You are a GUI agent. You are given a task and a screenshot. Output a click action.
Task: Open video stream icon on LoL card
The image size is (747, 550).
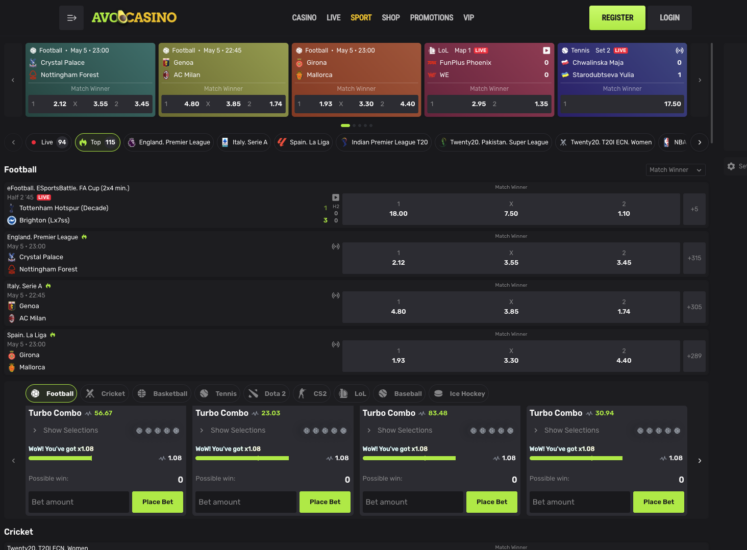pyautogui.click(x=546, y=51)
